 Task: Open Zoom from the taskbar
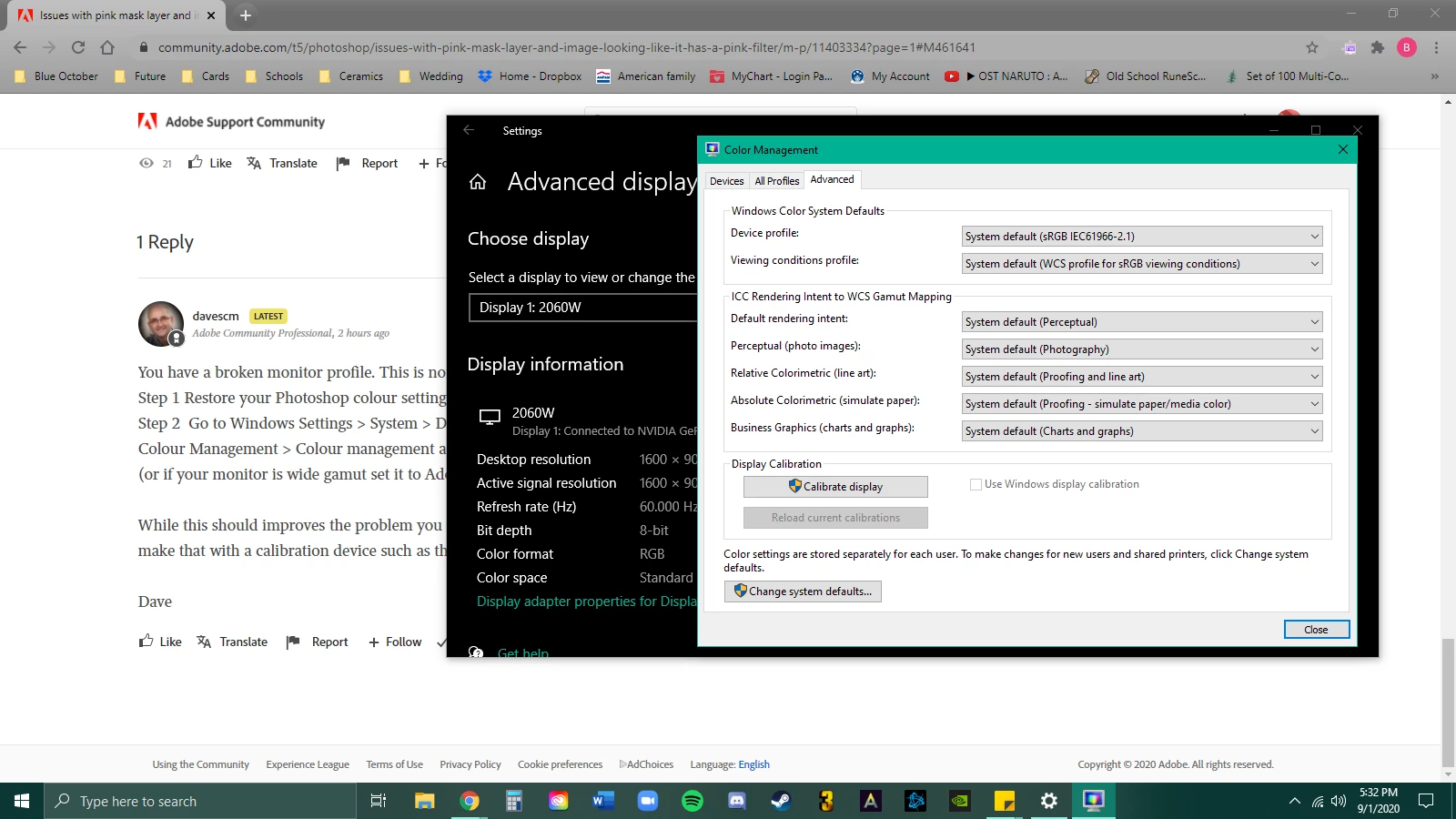(x=648, y=801)
